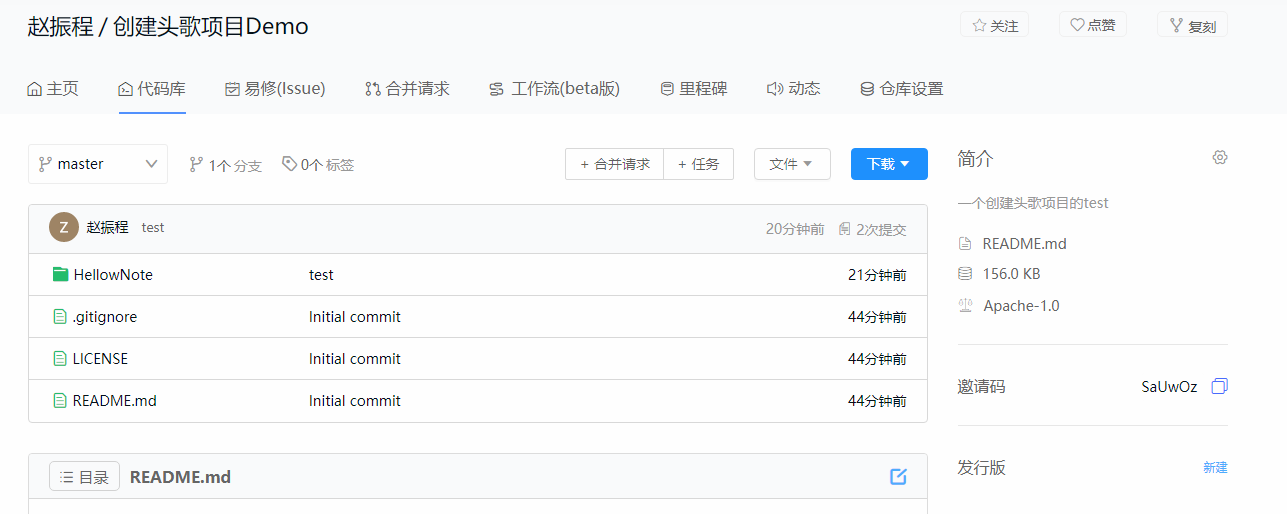The width and height of the screenshot is (1287, 514).
Task: Click the author name 赵振程 in commit row
Action: [108, 227]
